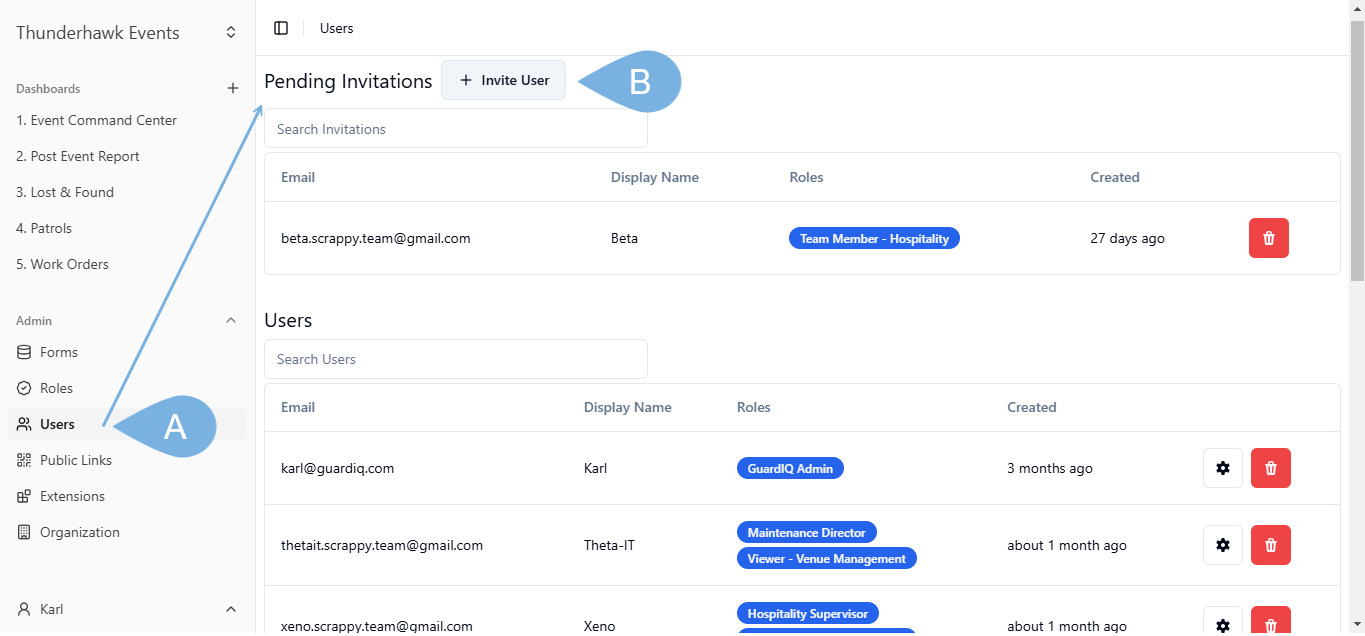Screen dimensions: 1365x636
Task: Open Post Event Report dashboard
Action: pos(78,156)
